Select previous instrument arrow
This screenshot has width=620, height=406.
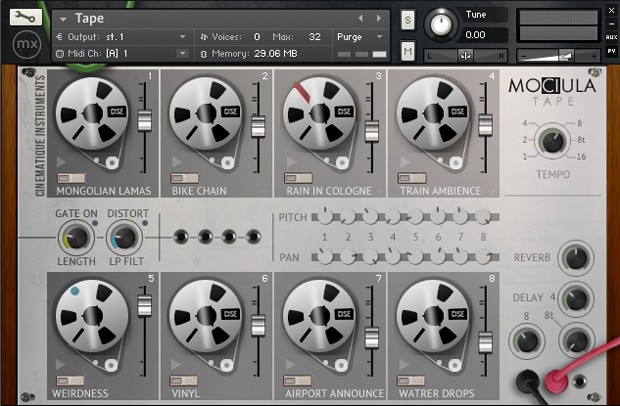(361, 18)
